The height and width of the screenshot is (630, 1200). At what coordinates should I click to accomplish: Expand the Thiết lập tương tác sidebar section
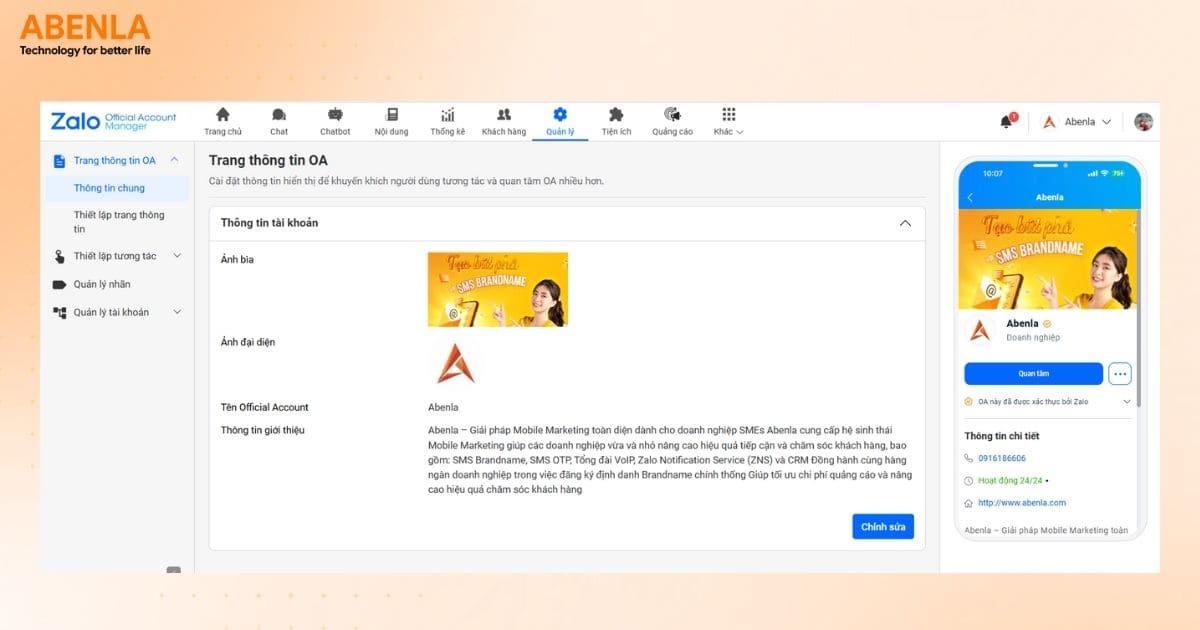click(x=177, y=256)
